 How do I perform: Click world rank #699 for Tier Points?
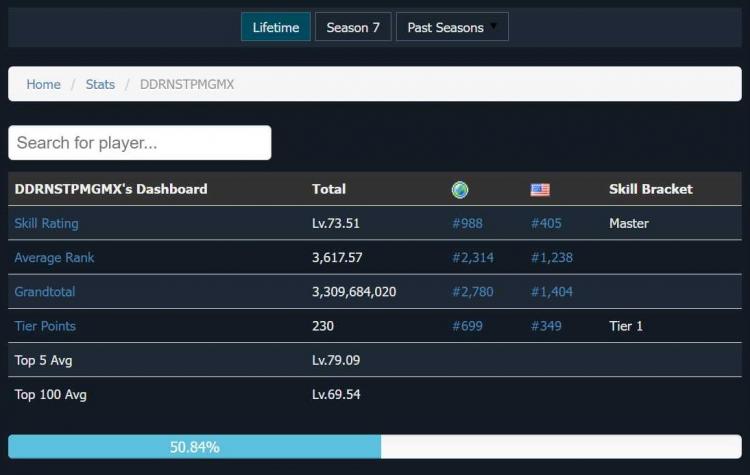click(x=467, y=326)
